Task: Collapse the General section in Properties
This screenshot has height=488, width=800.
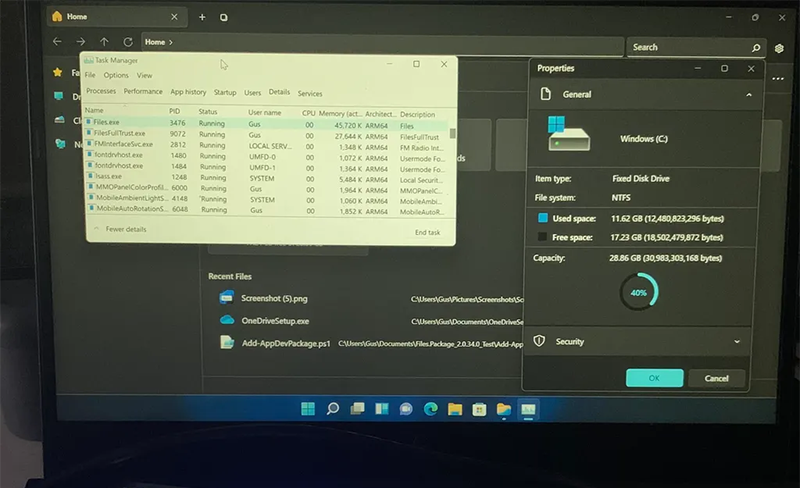Action: (748, 95)
